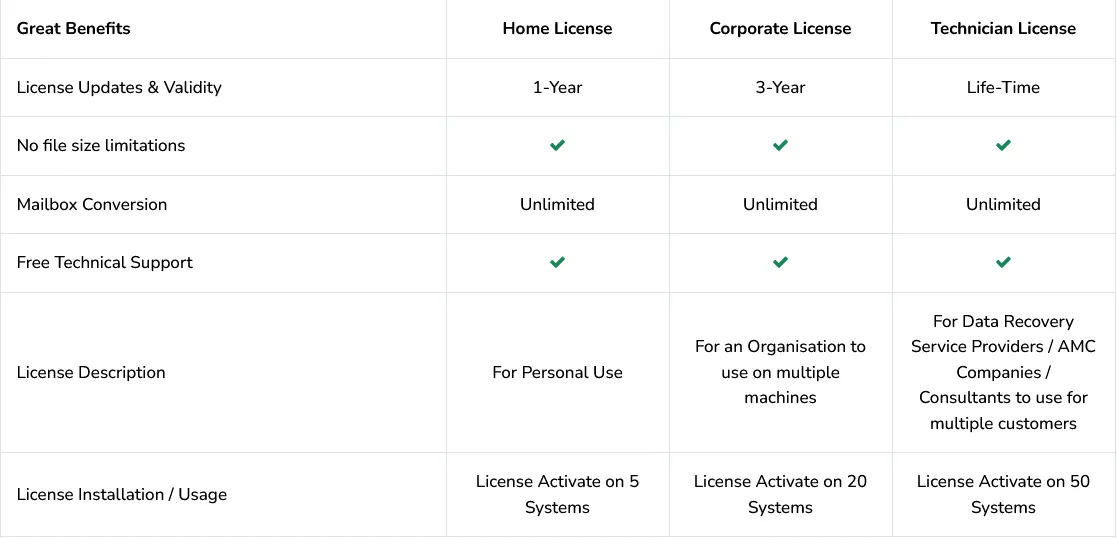Screen dimensions: 1117x538
Task: Click the License Installation / Usage label
Action: pos(122,494)
